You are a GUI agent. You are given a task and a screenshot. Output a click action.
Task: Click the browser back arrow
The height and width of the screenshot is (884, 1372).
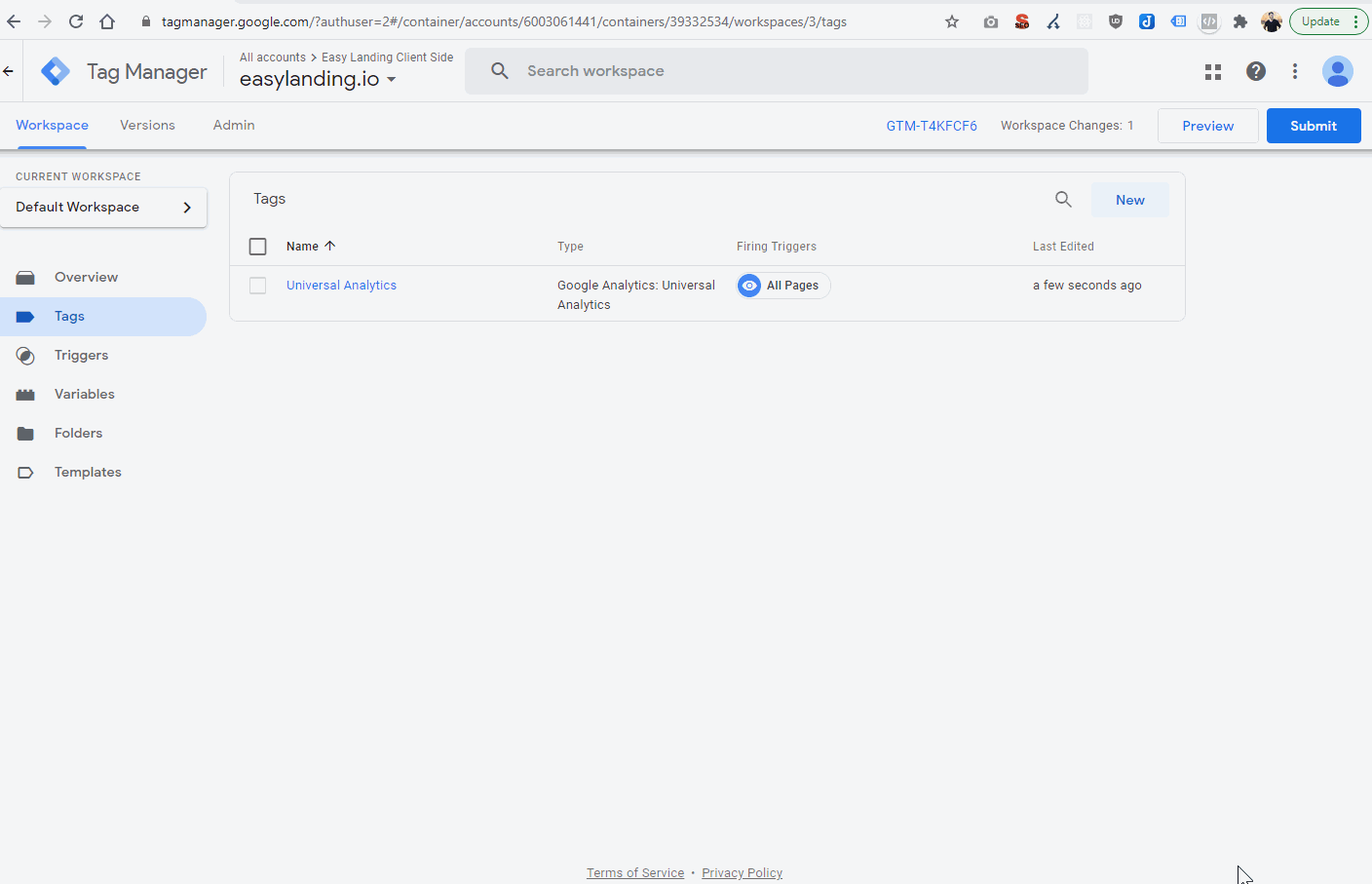pyautogui.click(x=14, y=21)
